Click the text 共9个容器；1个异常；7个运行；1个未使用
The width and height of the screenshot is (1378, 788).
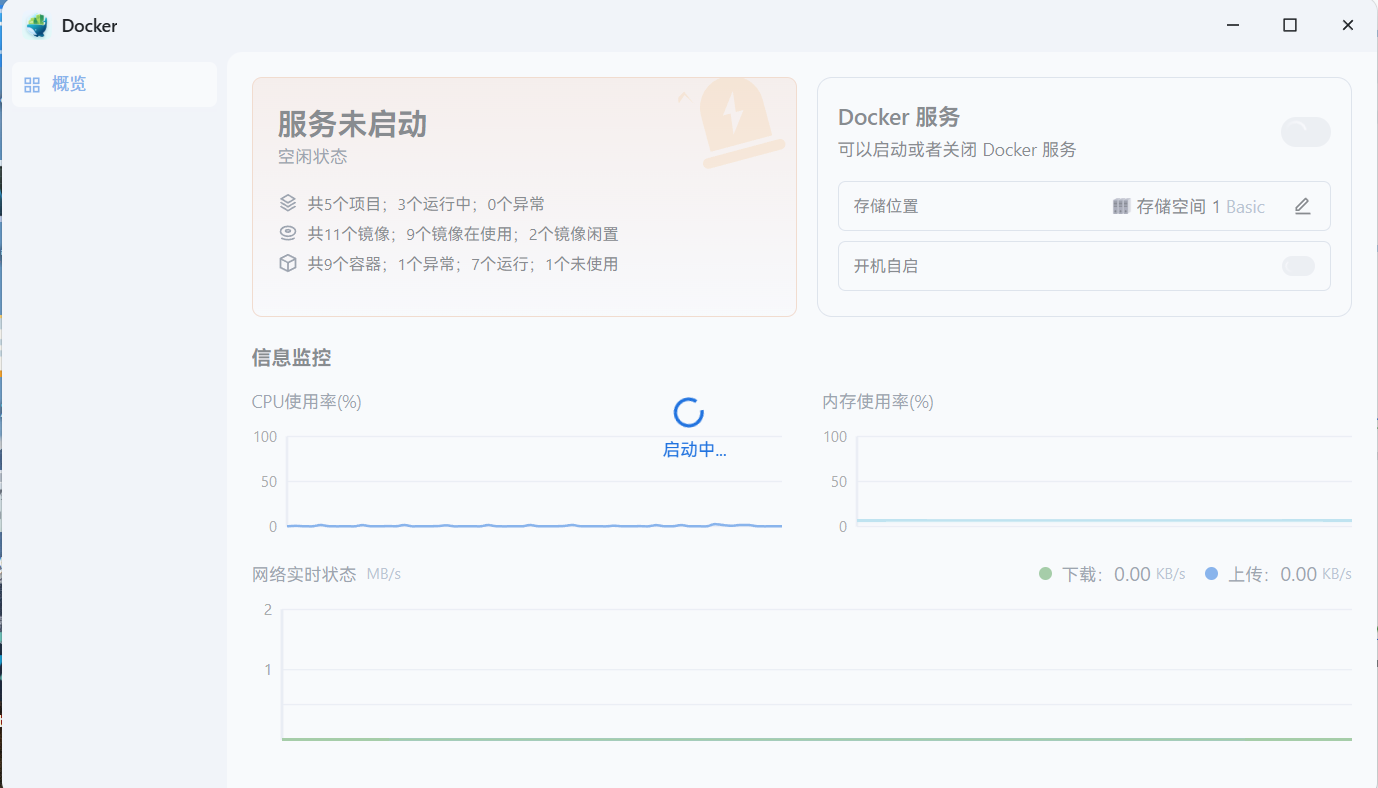[x=463, y=264]
